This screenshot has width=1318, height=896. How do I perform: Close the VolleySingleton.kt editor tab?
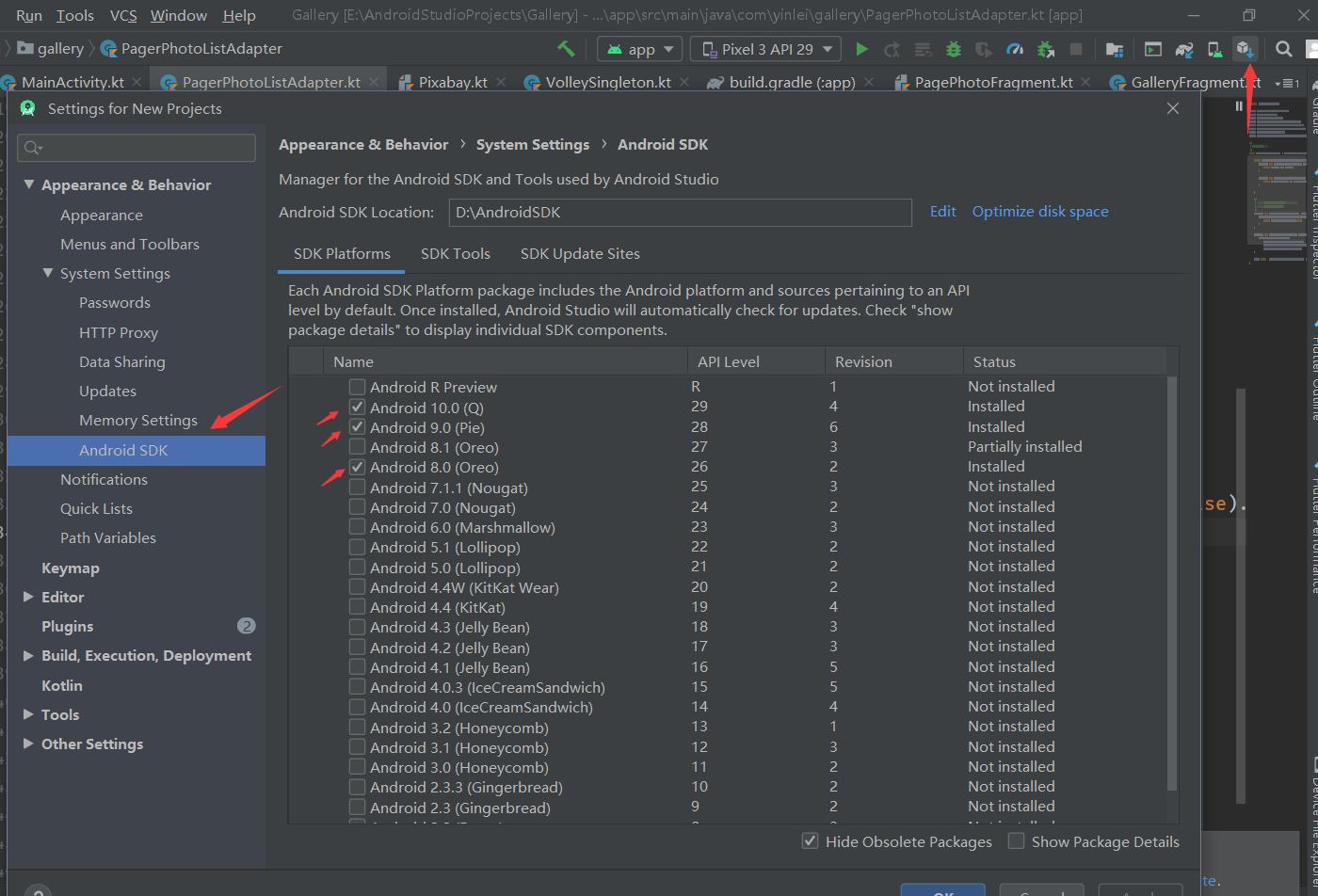(x=684, y=83)
